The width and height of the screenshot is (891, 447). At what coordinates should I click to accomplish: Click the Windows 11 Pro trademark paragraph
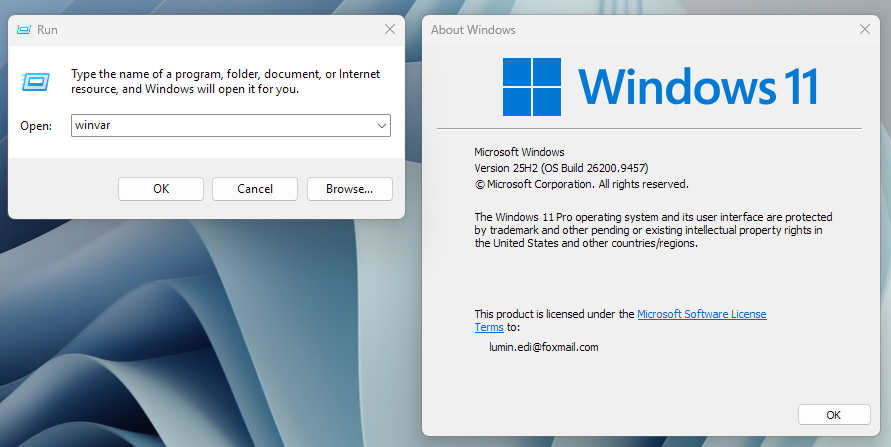click(653, 230)
